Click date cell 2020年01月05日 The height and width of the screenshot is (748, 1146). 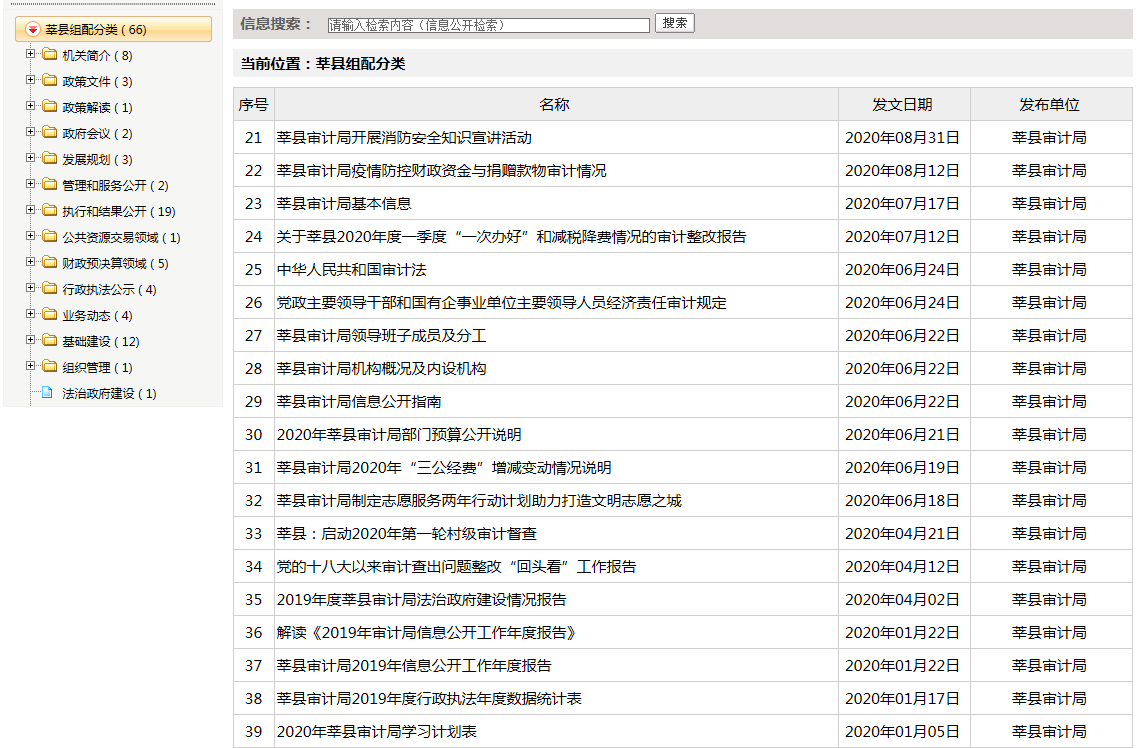coord(902,731)
